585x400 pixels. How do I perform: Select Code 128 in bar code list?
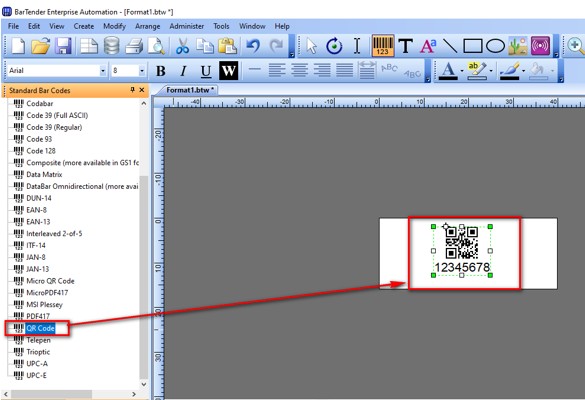(41, 151)
